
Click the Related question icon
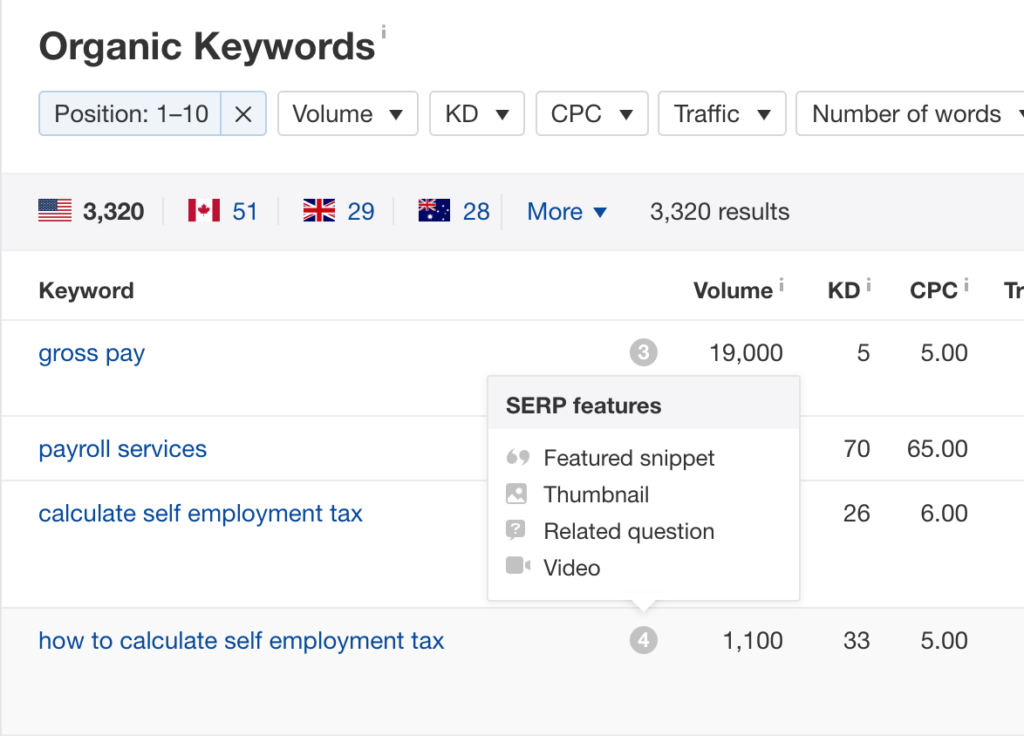516,530
